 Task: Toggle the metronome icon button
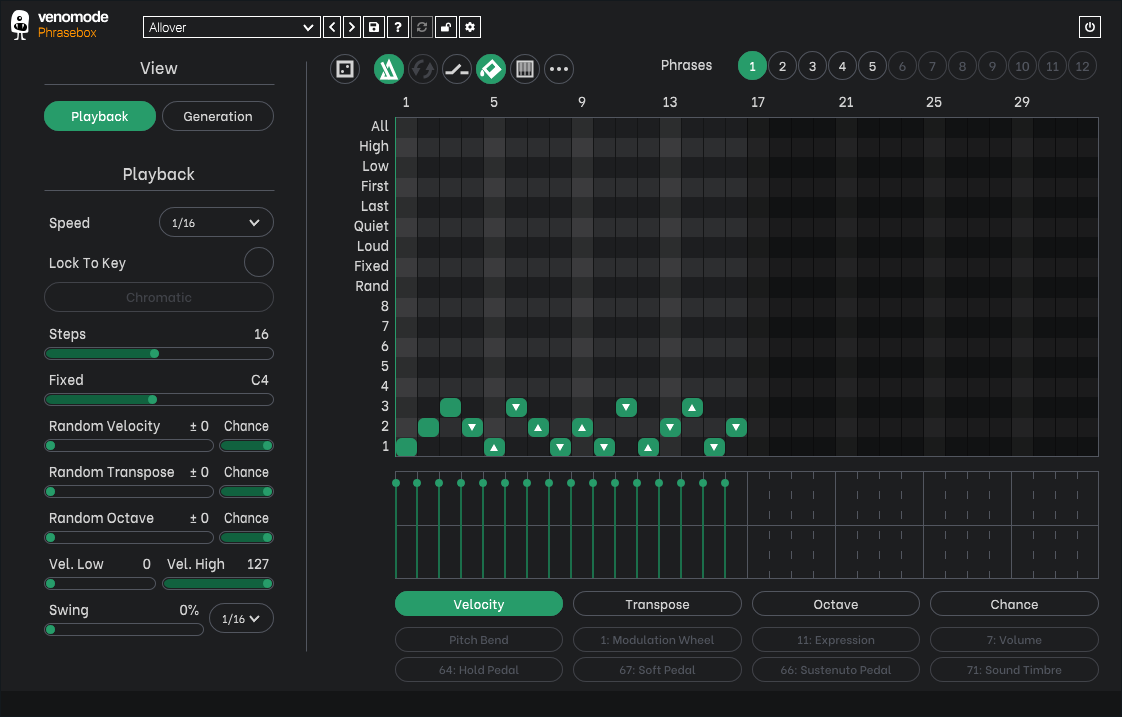(x=388, y=69)
